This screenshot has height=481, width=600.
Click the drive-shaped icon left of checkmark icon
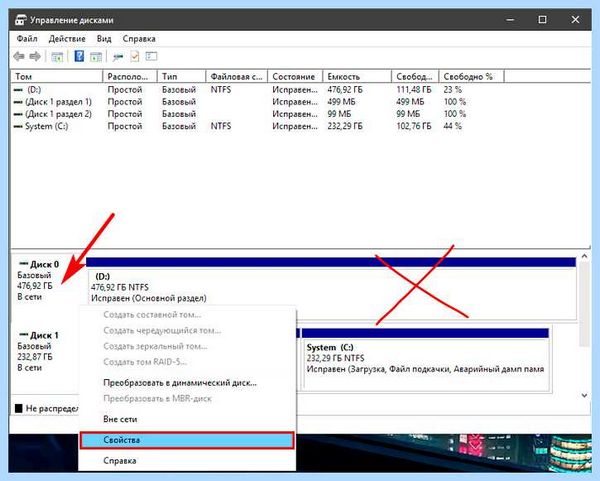[118, 57]
